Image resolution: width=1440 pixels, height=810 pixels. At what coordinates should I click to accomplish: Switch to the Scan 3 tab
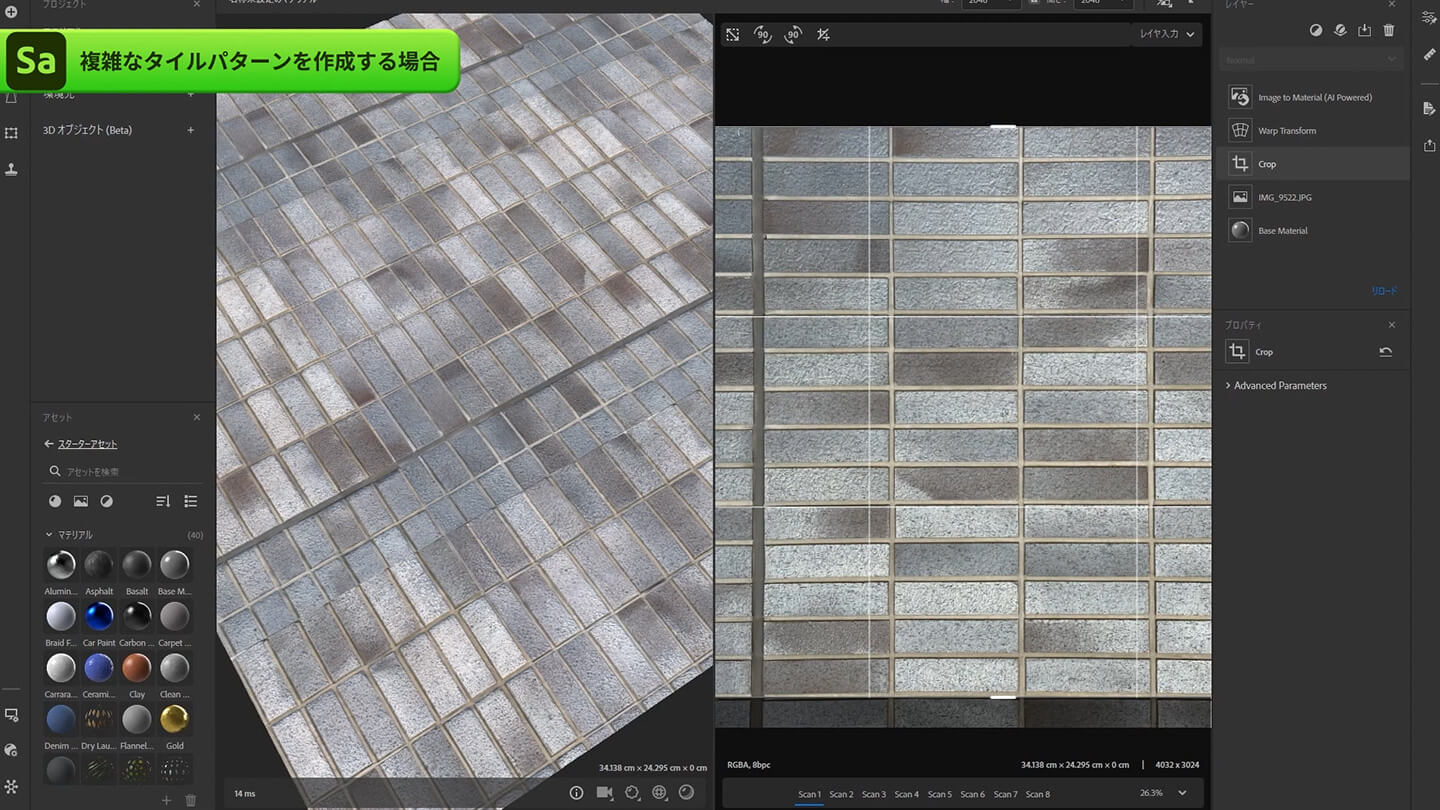pyautogui.click(x=874, y=794)
